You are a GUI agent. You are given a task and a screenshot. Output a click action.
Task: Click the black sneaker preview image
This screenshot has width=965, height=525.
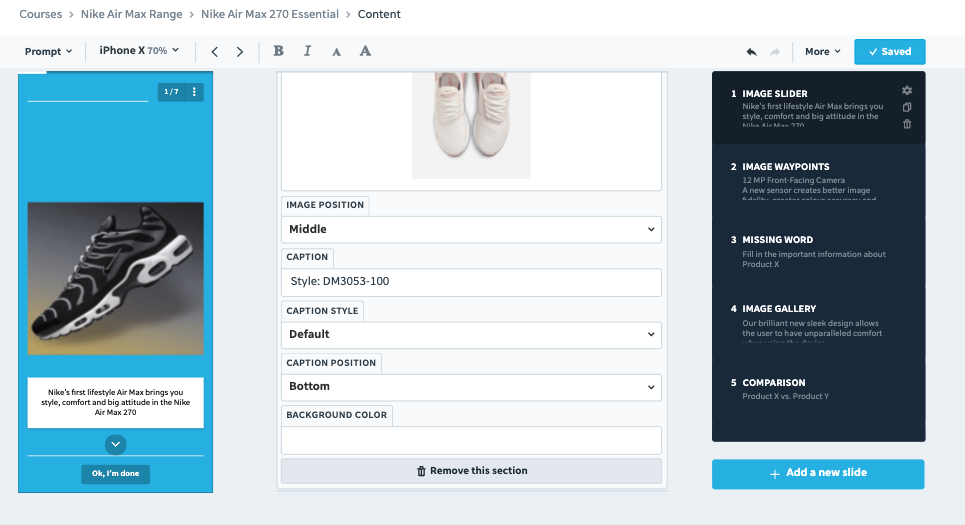pyautogui.click(x=116, y=278)
